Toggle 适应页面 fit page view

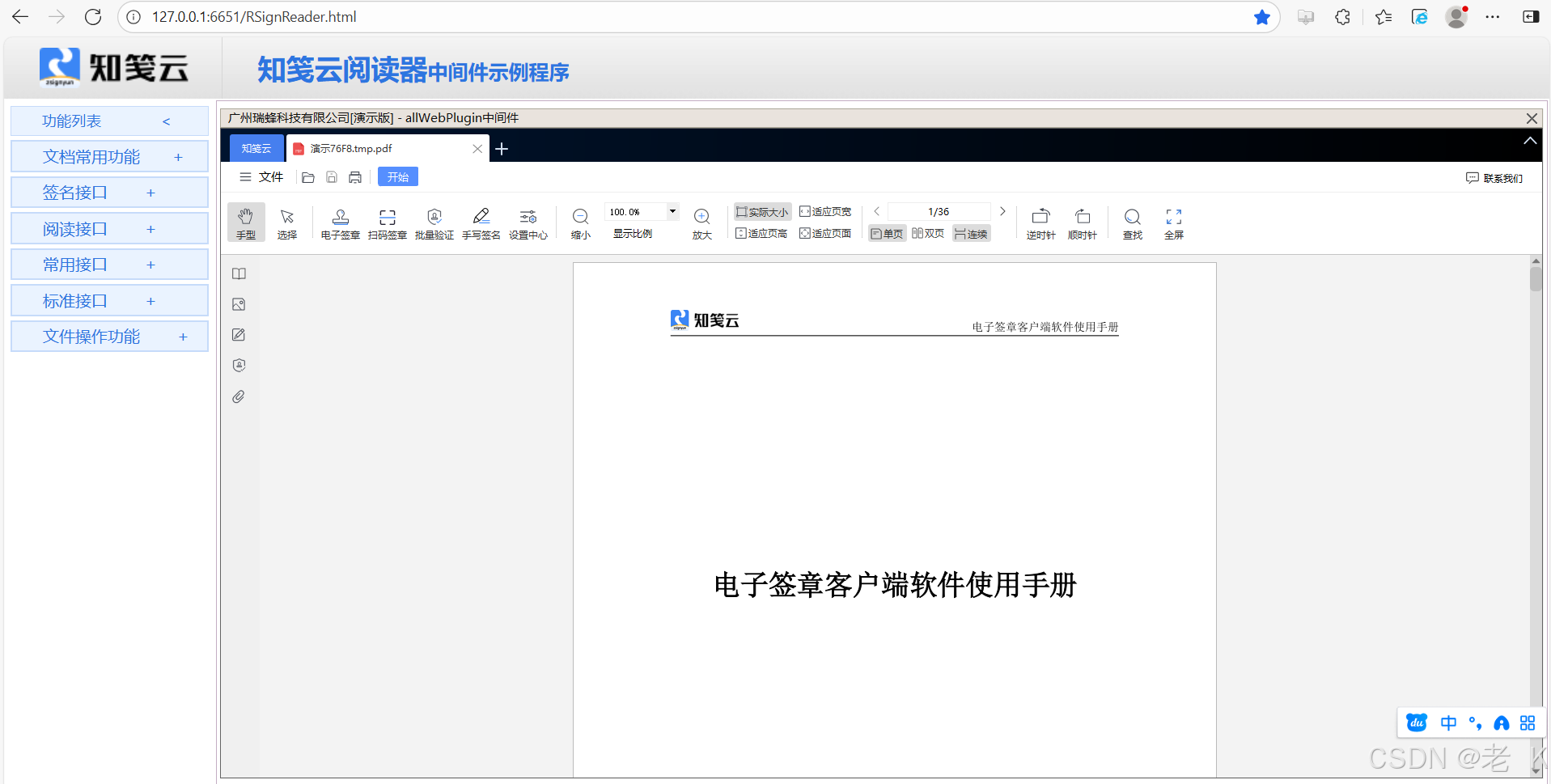pos(825,233)
